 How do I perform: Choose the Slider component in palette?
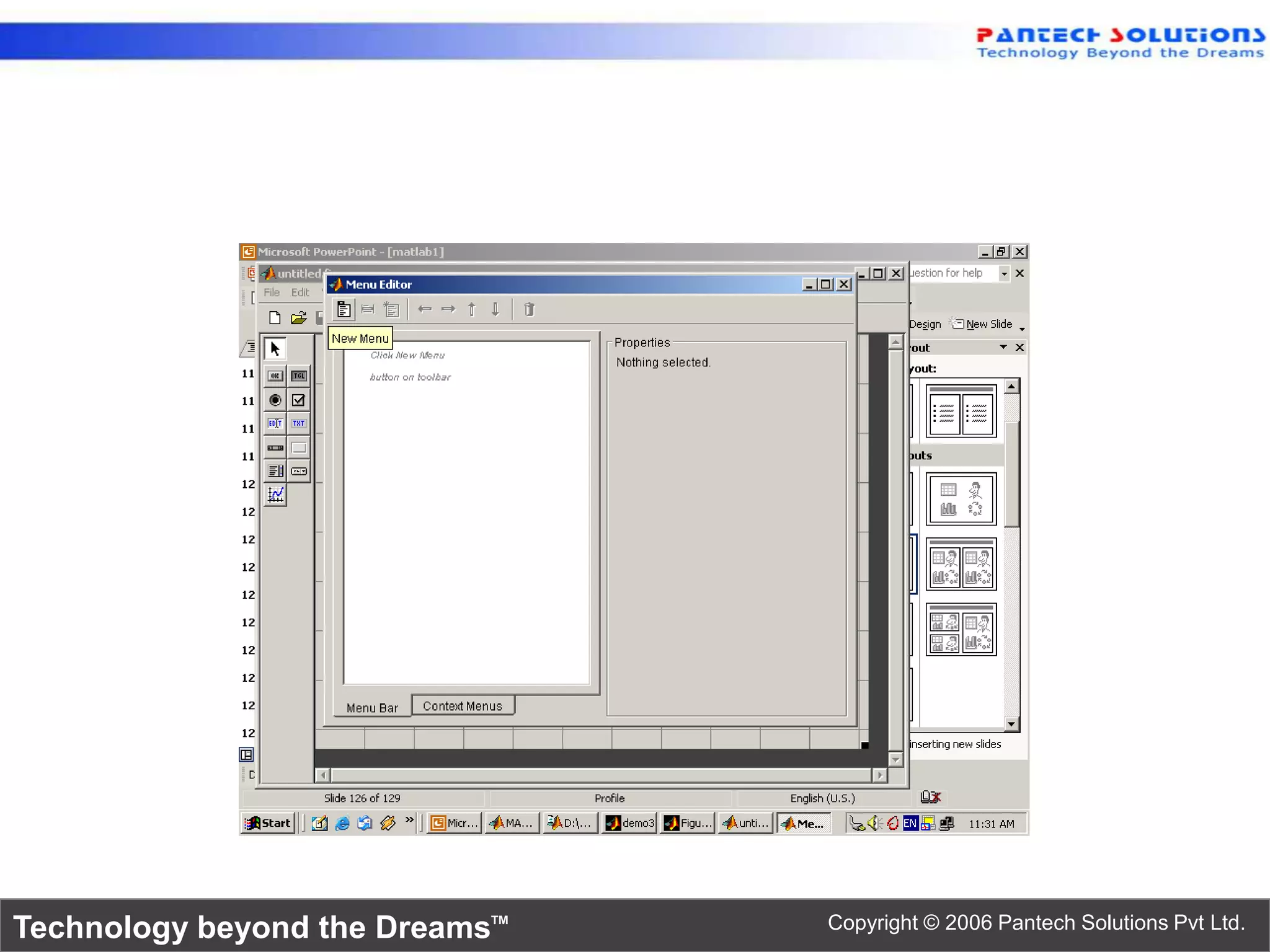pos(275,447)
